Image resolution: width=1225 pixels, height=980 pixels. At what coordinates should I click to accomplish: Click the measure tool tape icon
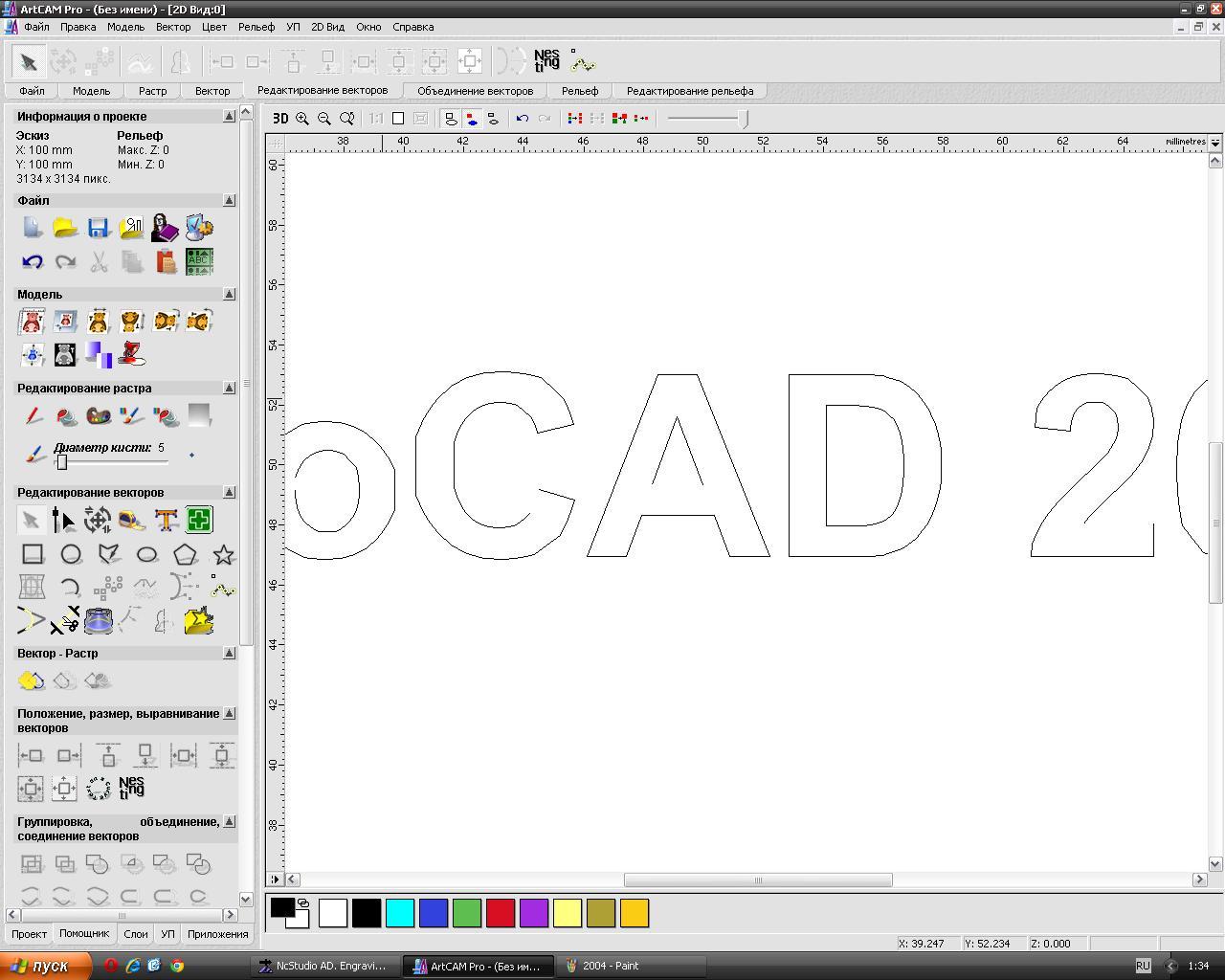point(132,520)
